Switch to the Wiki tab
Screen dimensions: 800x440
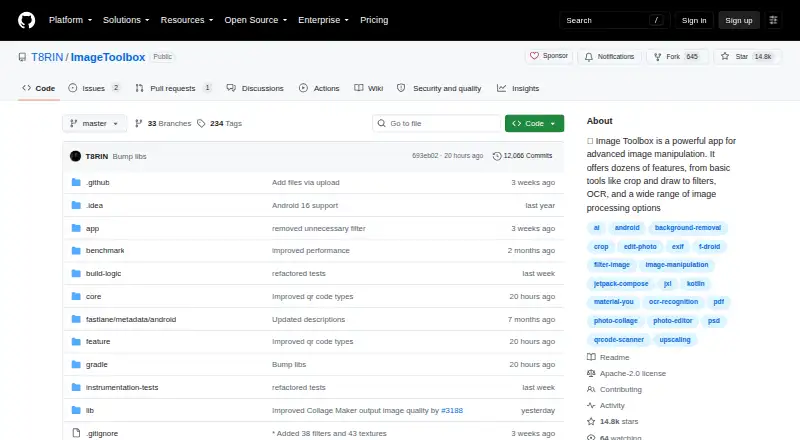[369, 88]
